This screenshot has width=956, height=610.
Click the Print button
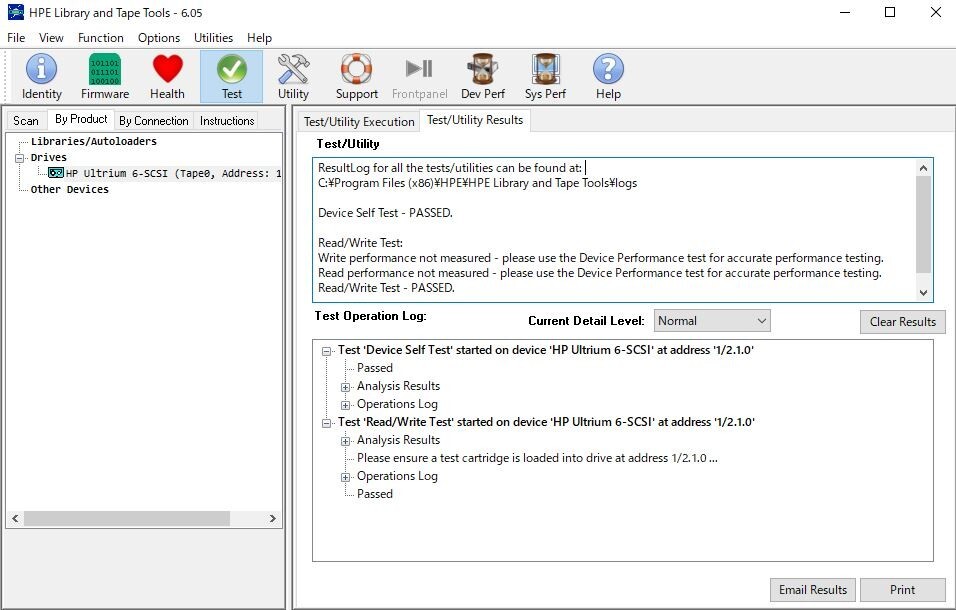pyautogui.click(x=902, y=589)
